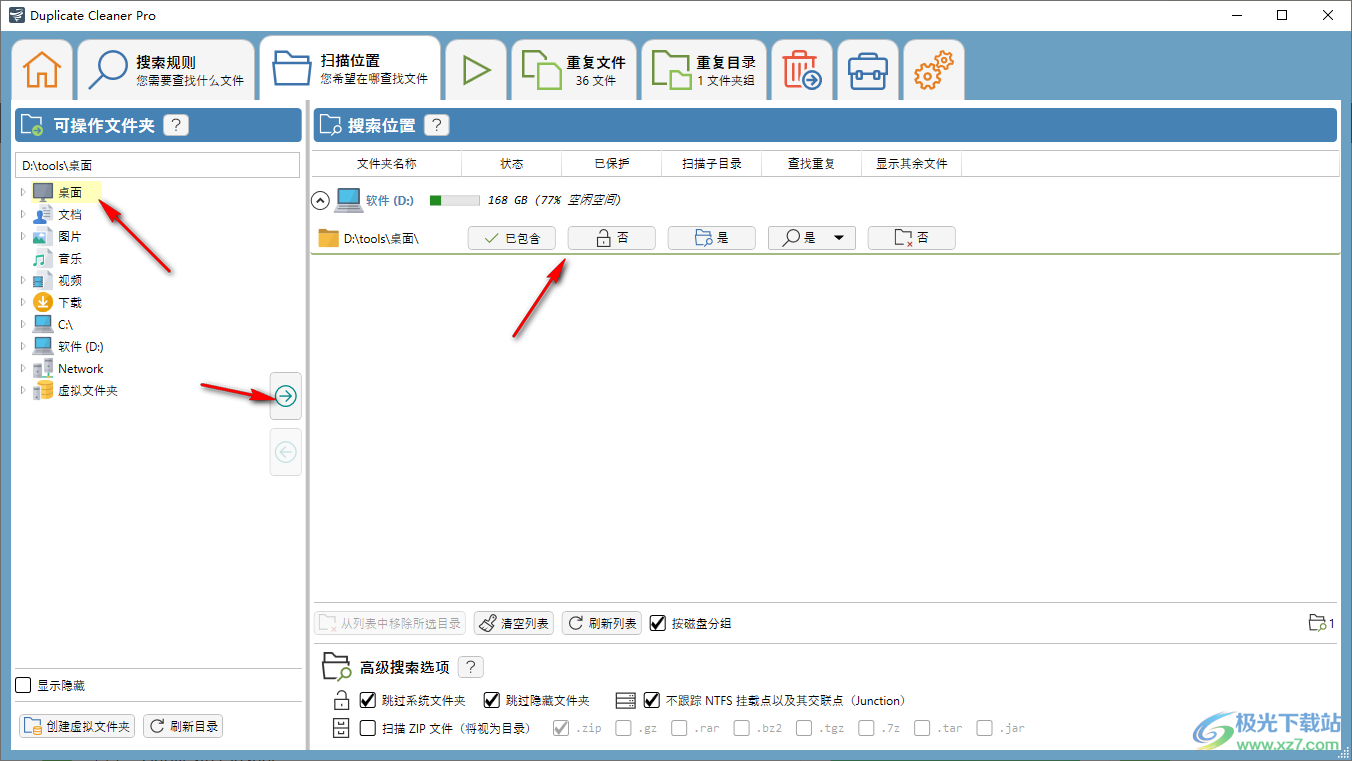1352x761 pixels.
Task: Click the 状态 column header
Action: click(512, 163)
